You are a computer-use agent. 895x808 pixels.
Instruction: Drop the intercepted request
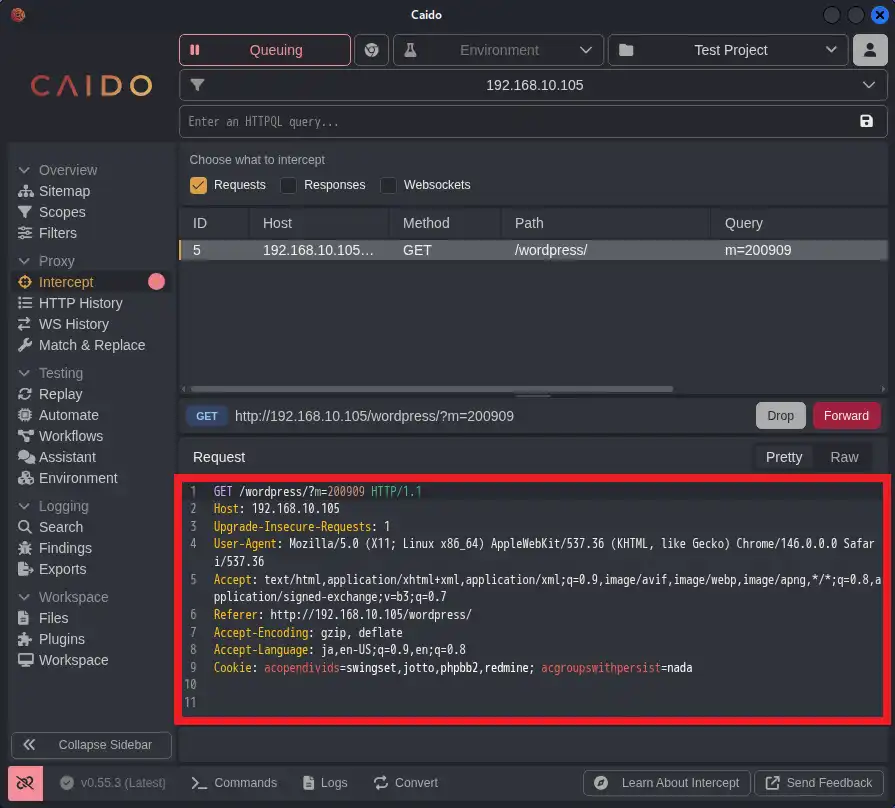coord(780,416)
